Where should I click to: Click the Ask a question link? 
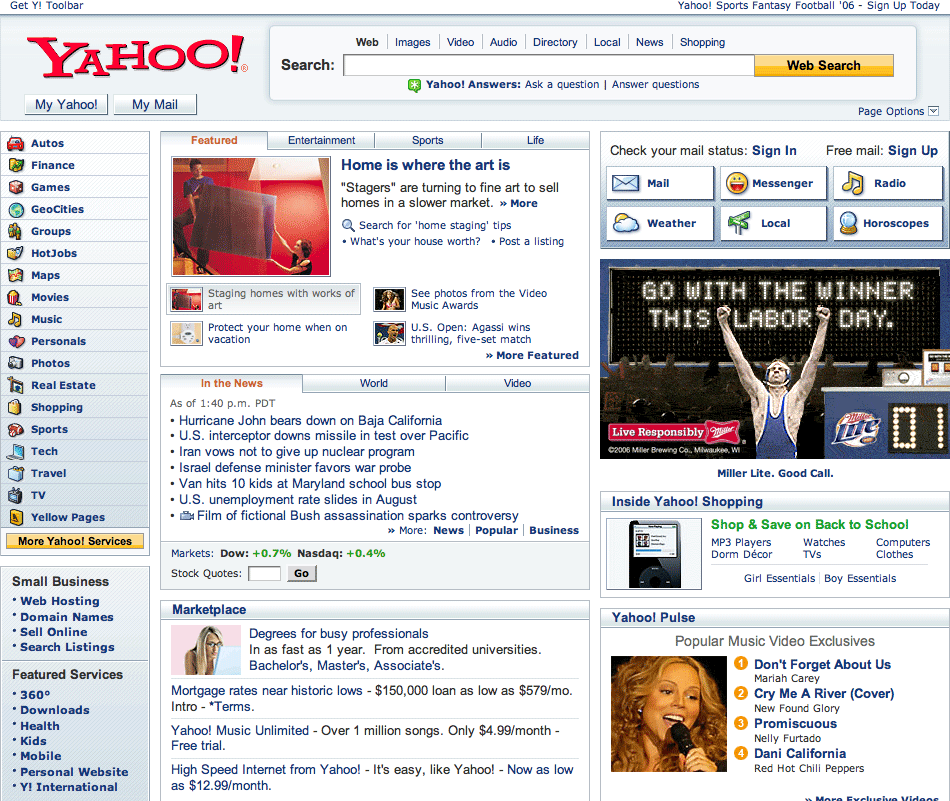coord(562,85)
